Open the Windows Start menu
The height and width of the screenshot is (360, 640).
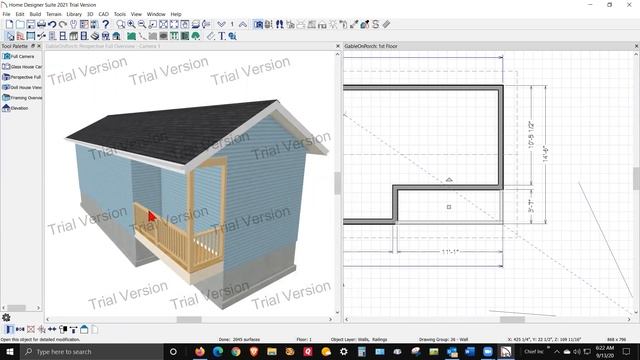point(9,351)
